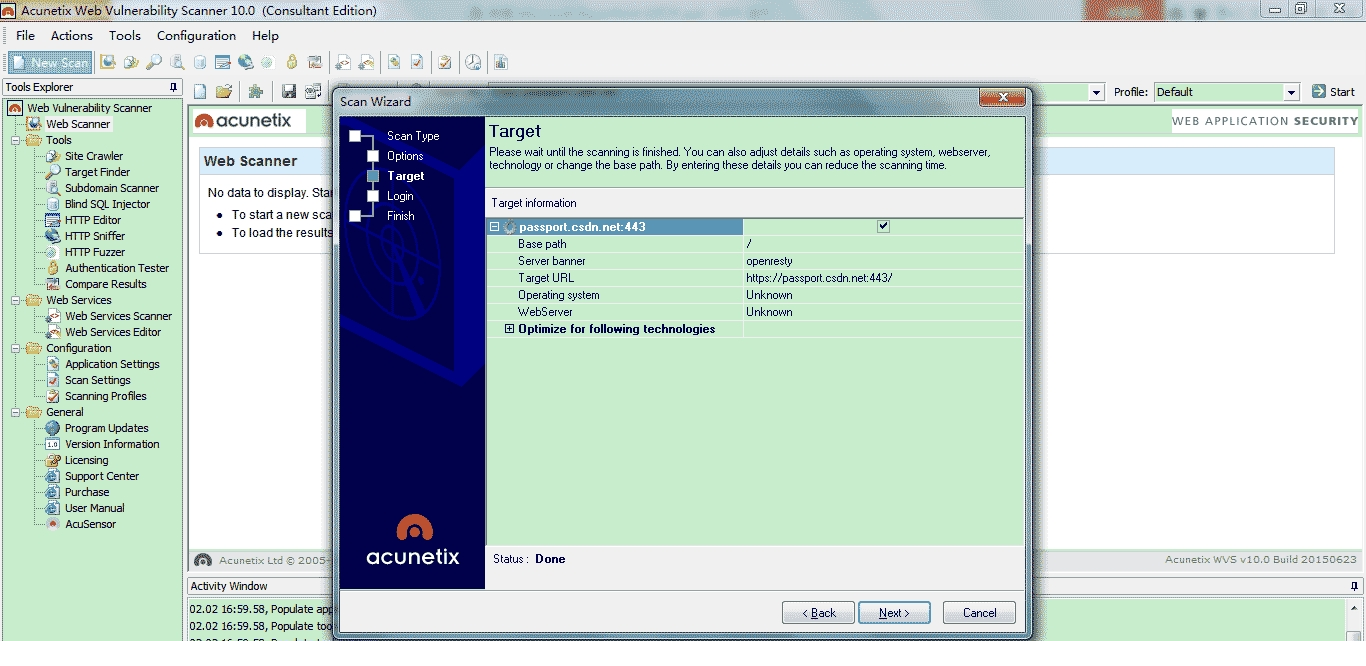The image size is (1366, 666).
Task: Click the Server banner value openresty
Action: click(769, 261)
